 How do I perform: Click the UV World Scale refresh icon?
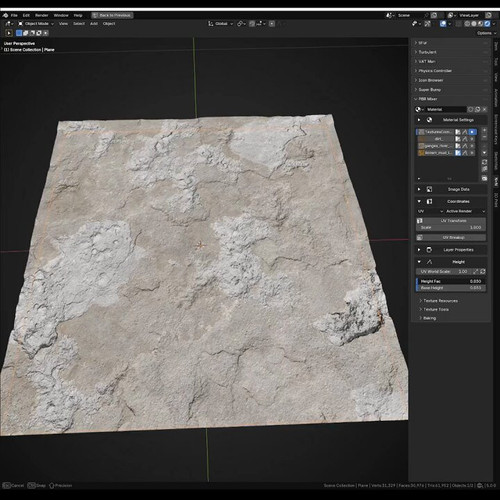tap(483, 272)
